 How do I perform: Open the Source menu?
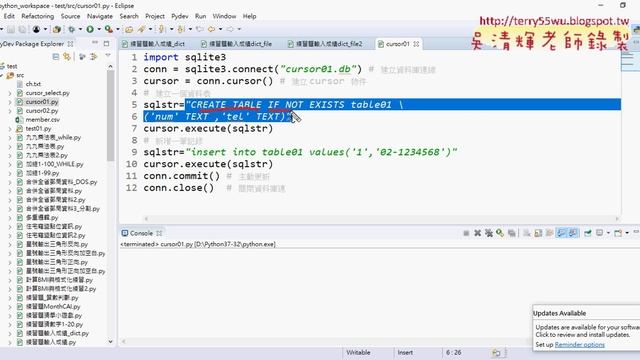click(x=70, y=16)
